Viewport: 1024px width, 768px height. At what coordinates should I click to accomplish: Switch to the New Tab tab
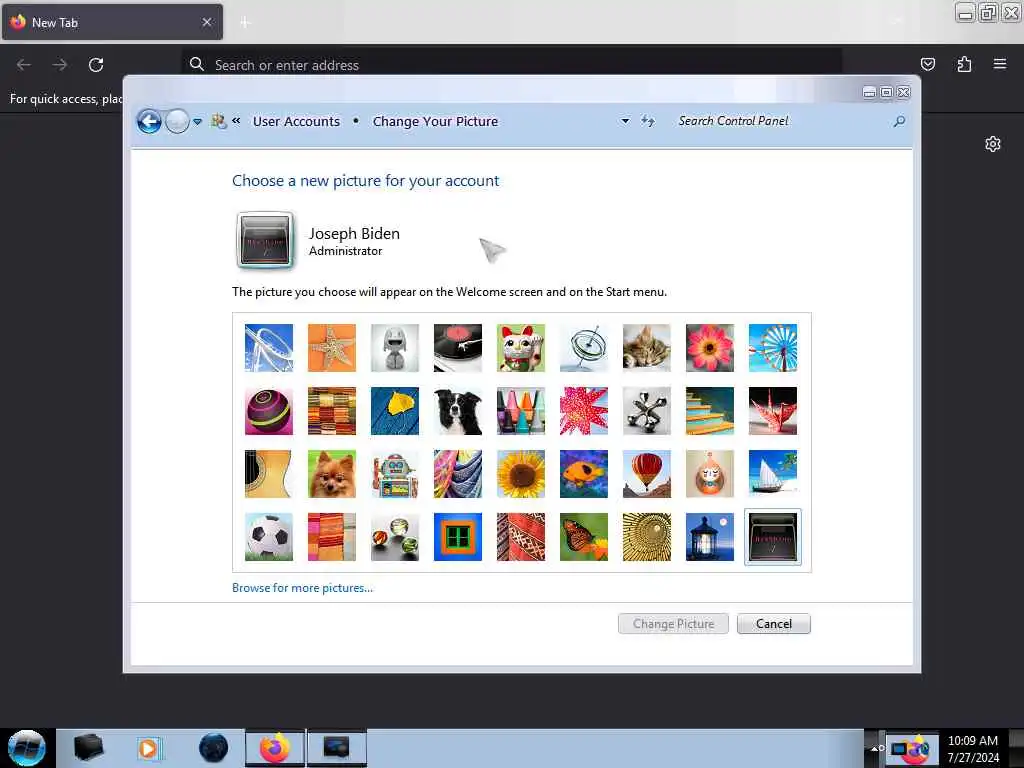[x=112, y=22]
